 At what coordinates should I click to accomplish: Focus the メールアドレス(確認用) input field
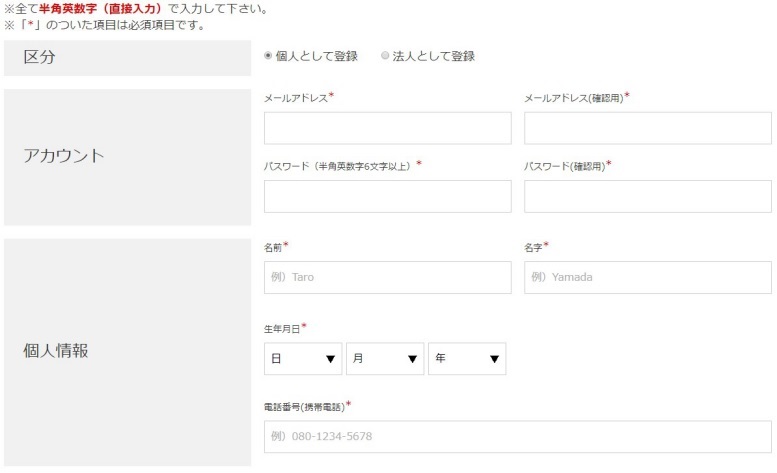tap(648, 128)
